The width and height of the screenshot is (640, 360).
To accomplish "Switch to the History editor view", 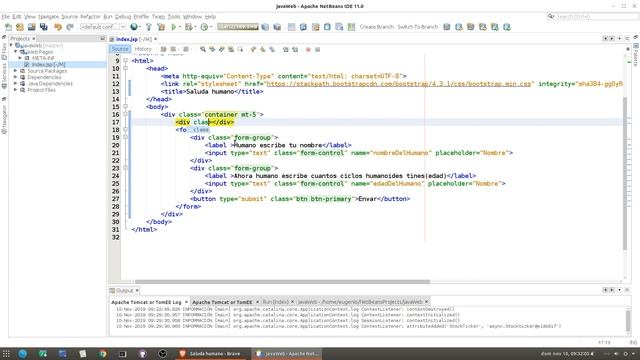I will coord(143,49).
